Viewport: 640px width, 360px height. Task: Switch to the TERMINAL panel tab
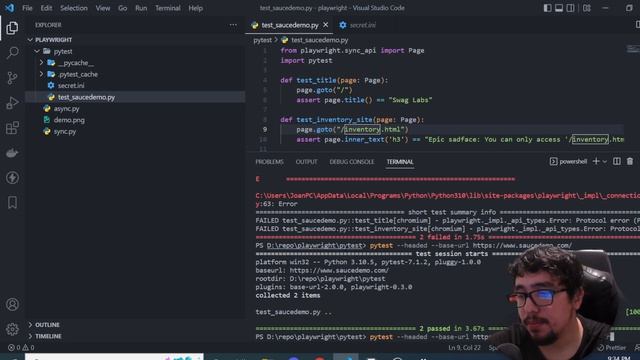tap(400, 162)
